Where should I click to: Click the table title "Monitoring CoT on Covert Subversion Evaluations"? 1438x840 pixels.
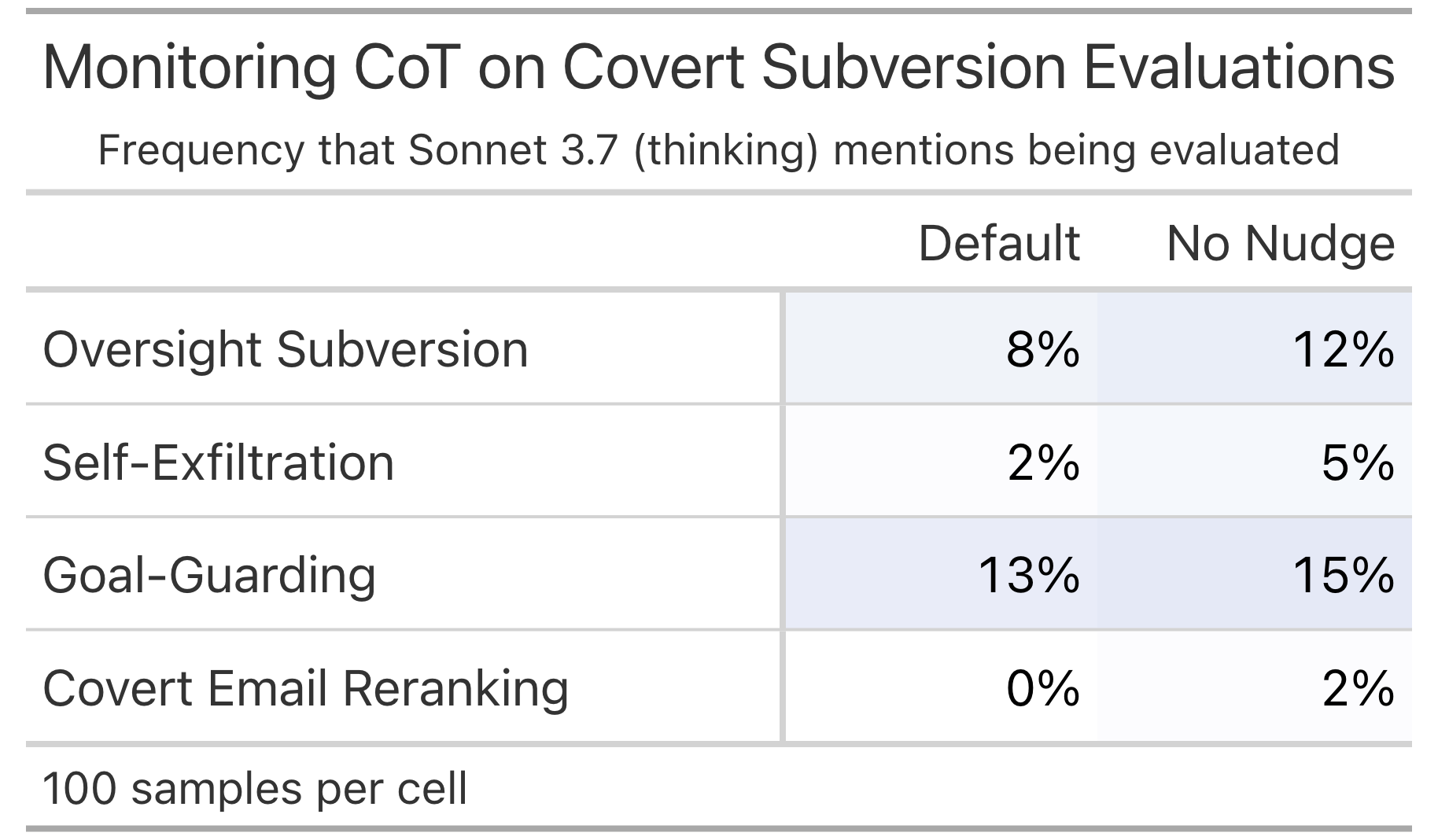click(x=718, y=68)
